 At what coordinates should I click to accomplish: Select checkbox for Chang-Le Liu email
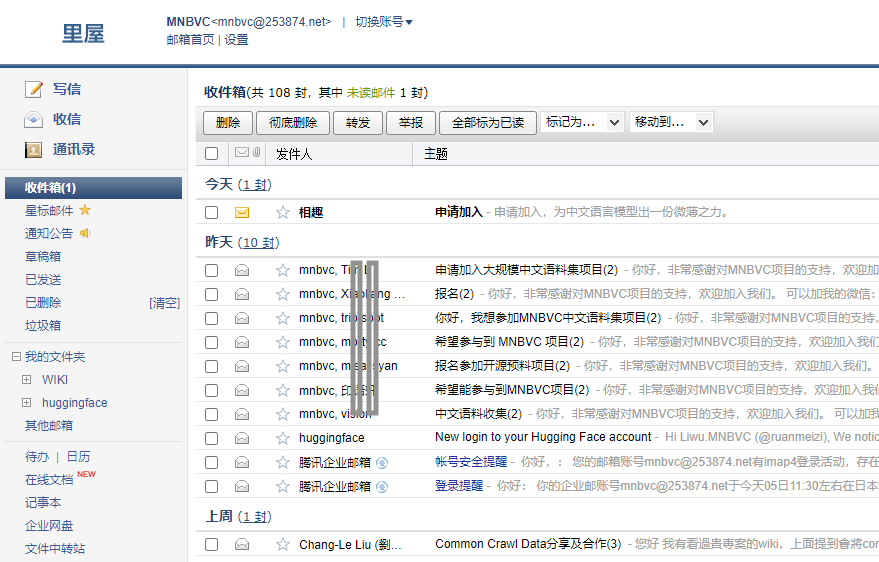click(211, 545)
